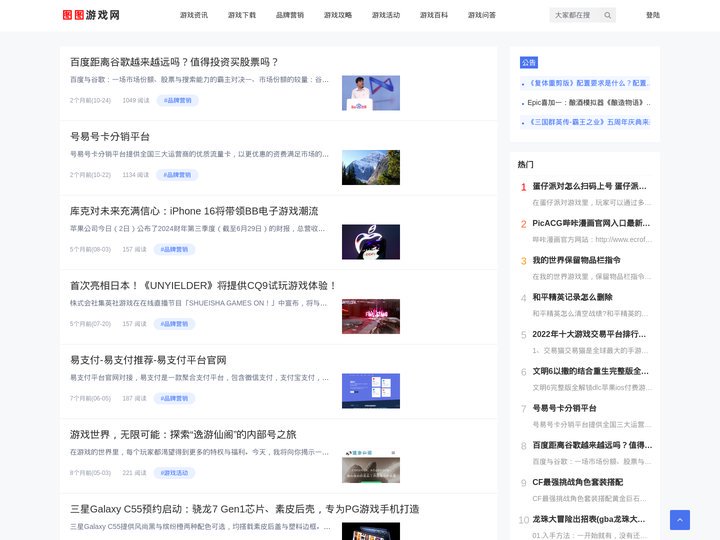
Task: Open article 百度距离谷歌越来越远吗
Action: (x=174, y=62)
